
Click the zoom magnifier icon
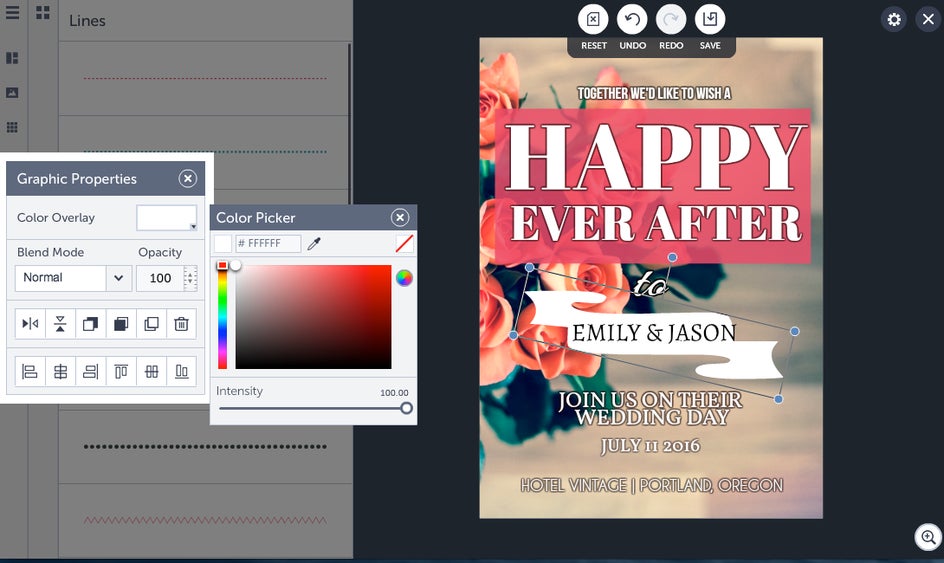928,537
